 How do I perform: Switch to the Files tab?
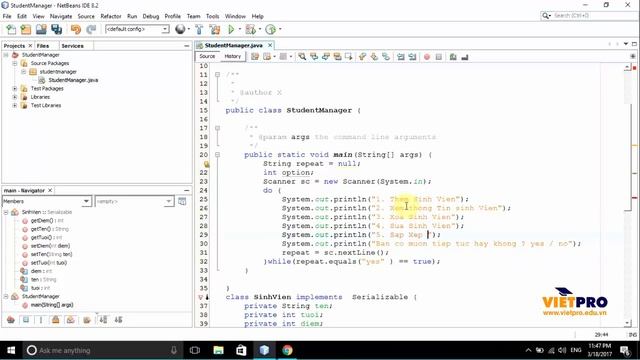click(x=43, y=46)
